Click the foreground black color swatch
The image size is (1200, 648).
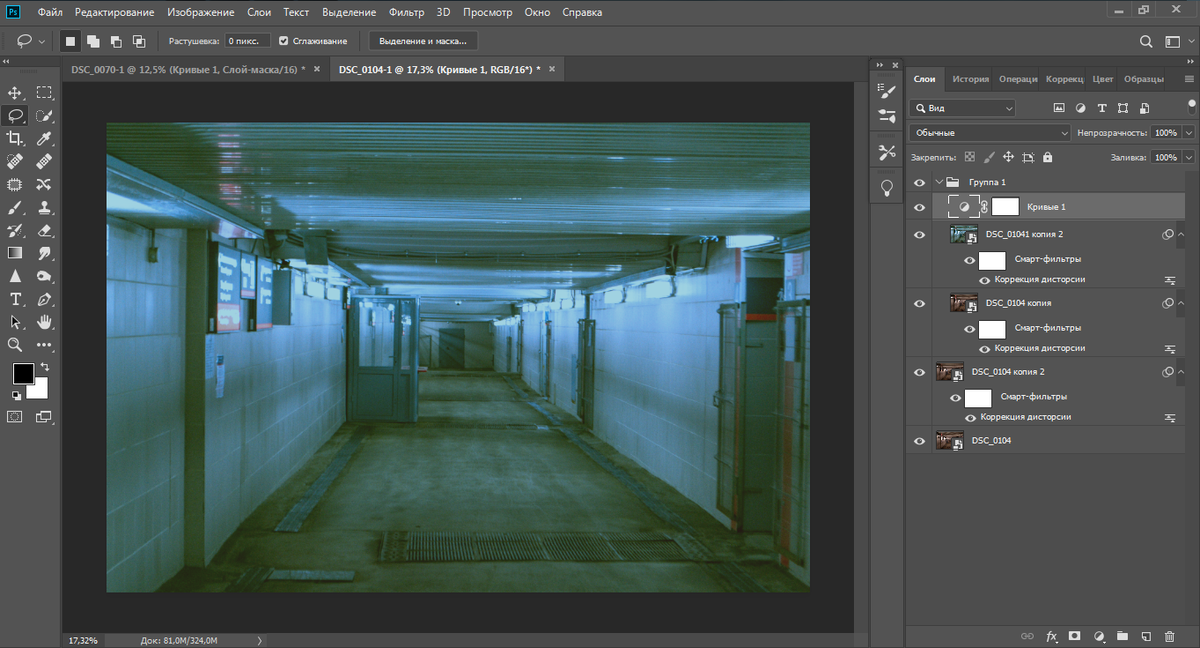(22, 374)
